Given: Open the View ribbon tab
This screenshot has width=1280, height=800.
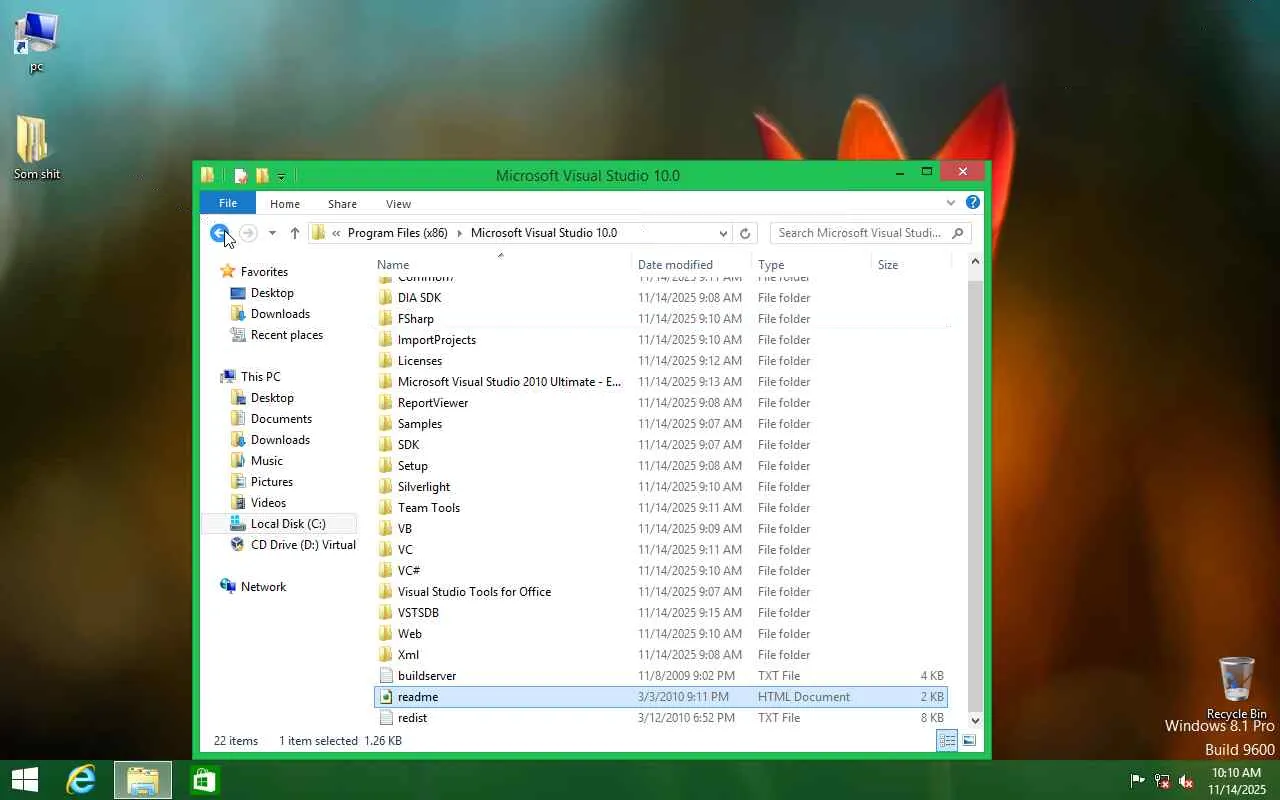Looking at the screenshot, I should point(398,204).
